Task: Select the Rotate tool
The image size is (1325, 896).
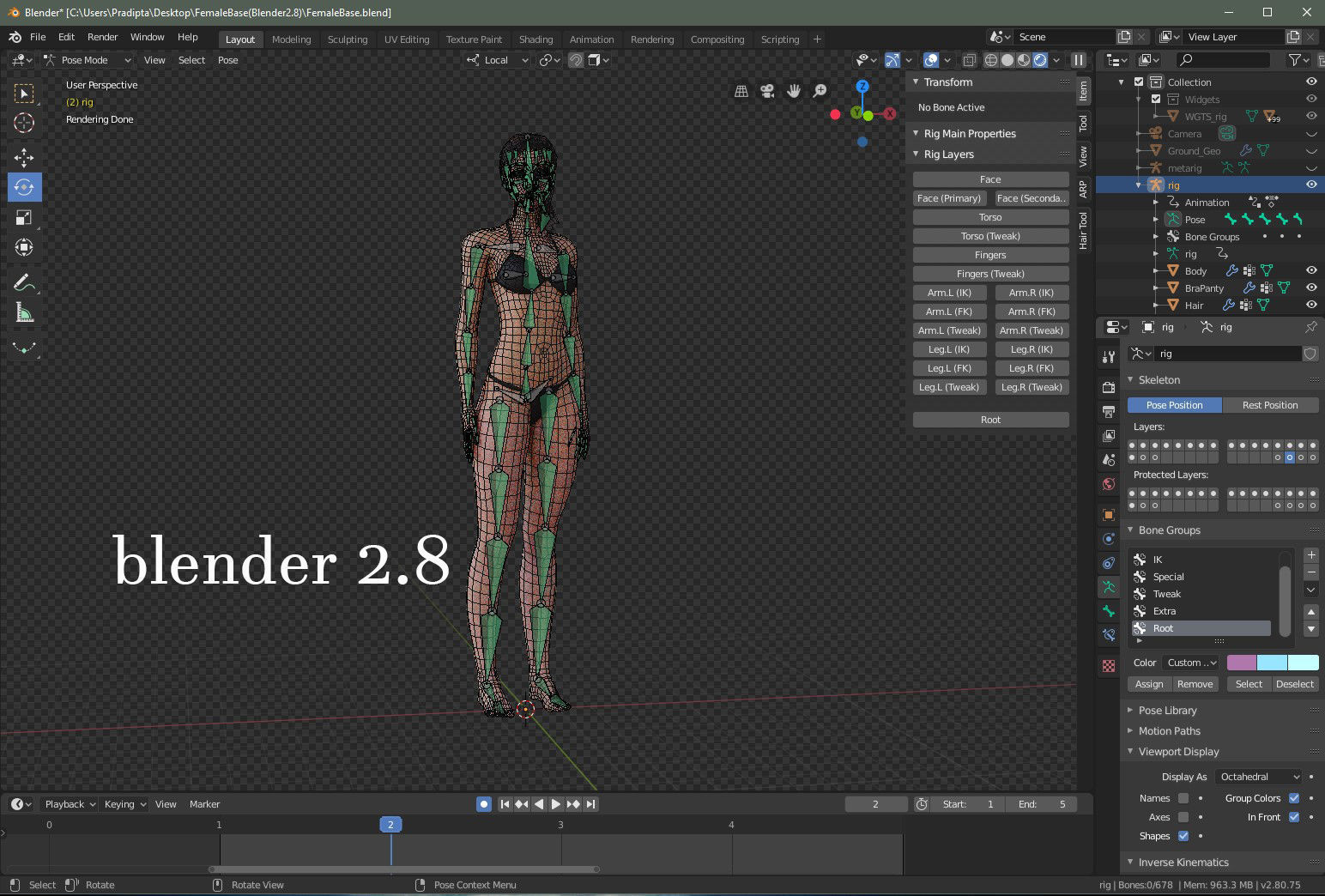Action: [24, 187]
